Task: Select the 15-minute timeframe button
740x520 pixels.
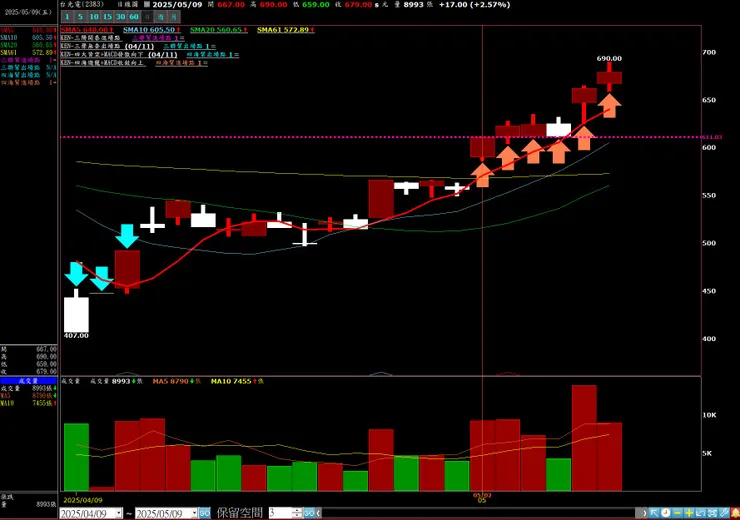Action: pos(107,17)
